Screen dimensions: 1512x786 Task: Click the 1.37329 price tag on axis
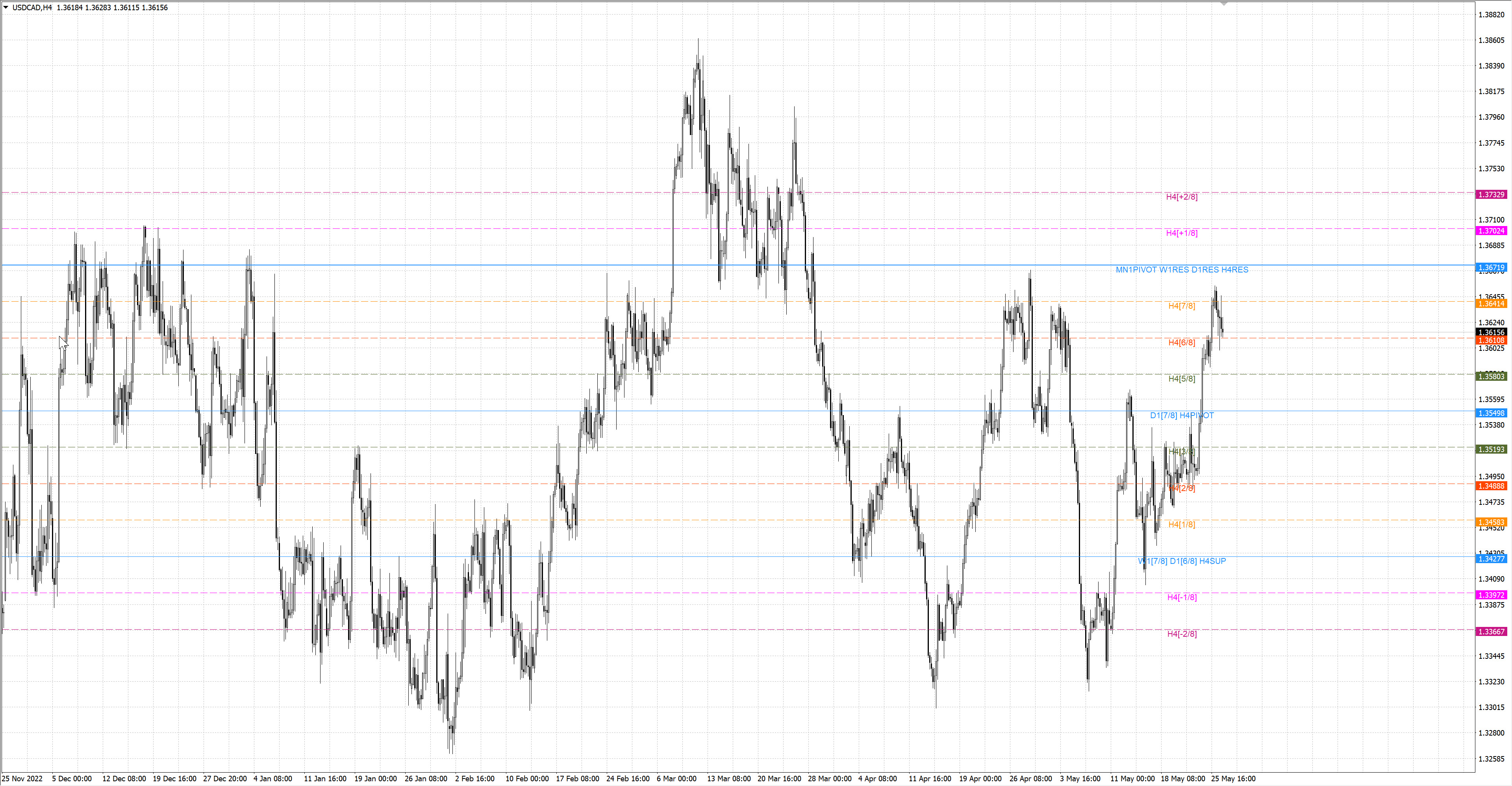(x=1491, y=194)
